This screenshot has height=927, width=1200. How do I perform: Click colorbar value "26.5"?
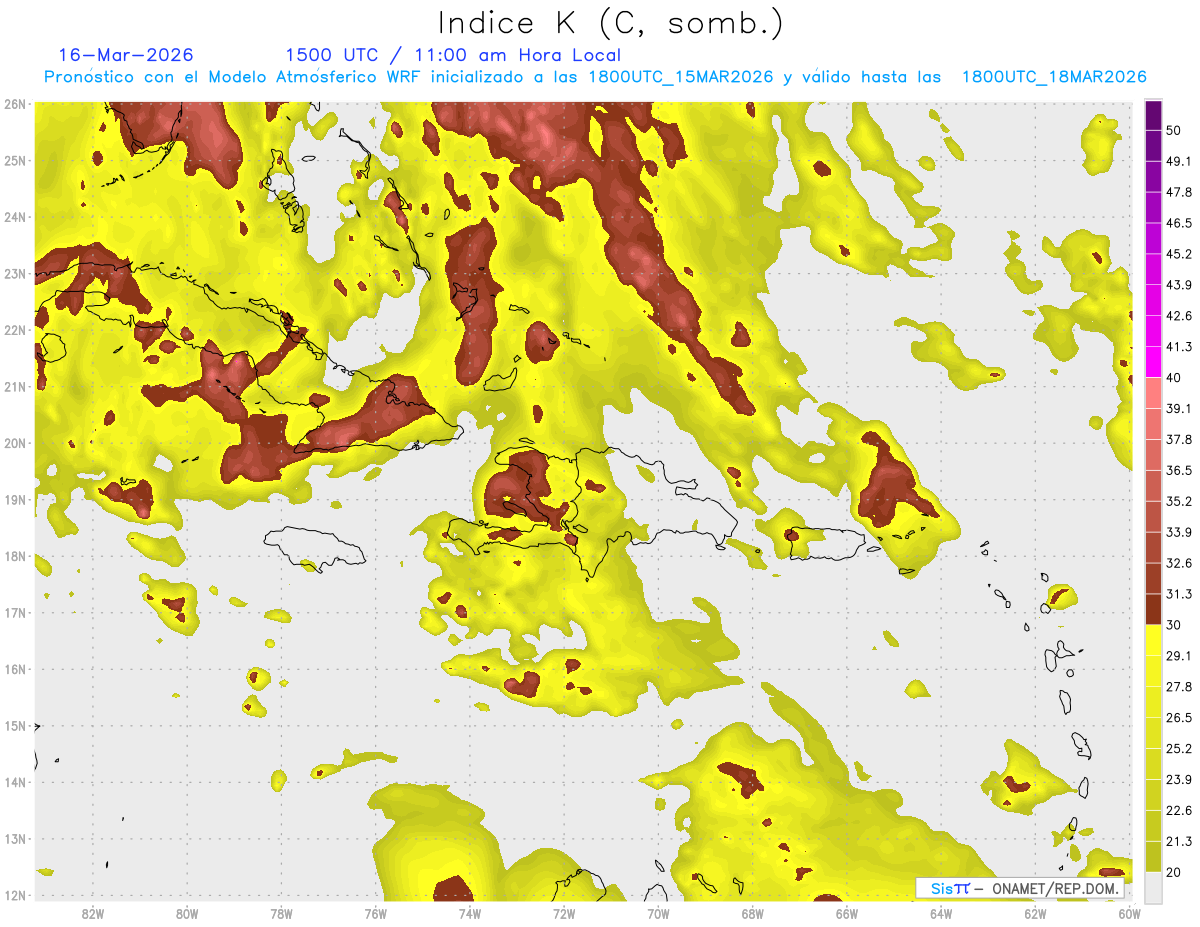tap(1178, 718)
